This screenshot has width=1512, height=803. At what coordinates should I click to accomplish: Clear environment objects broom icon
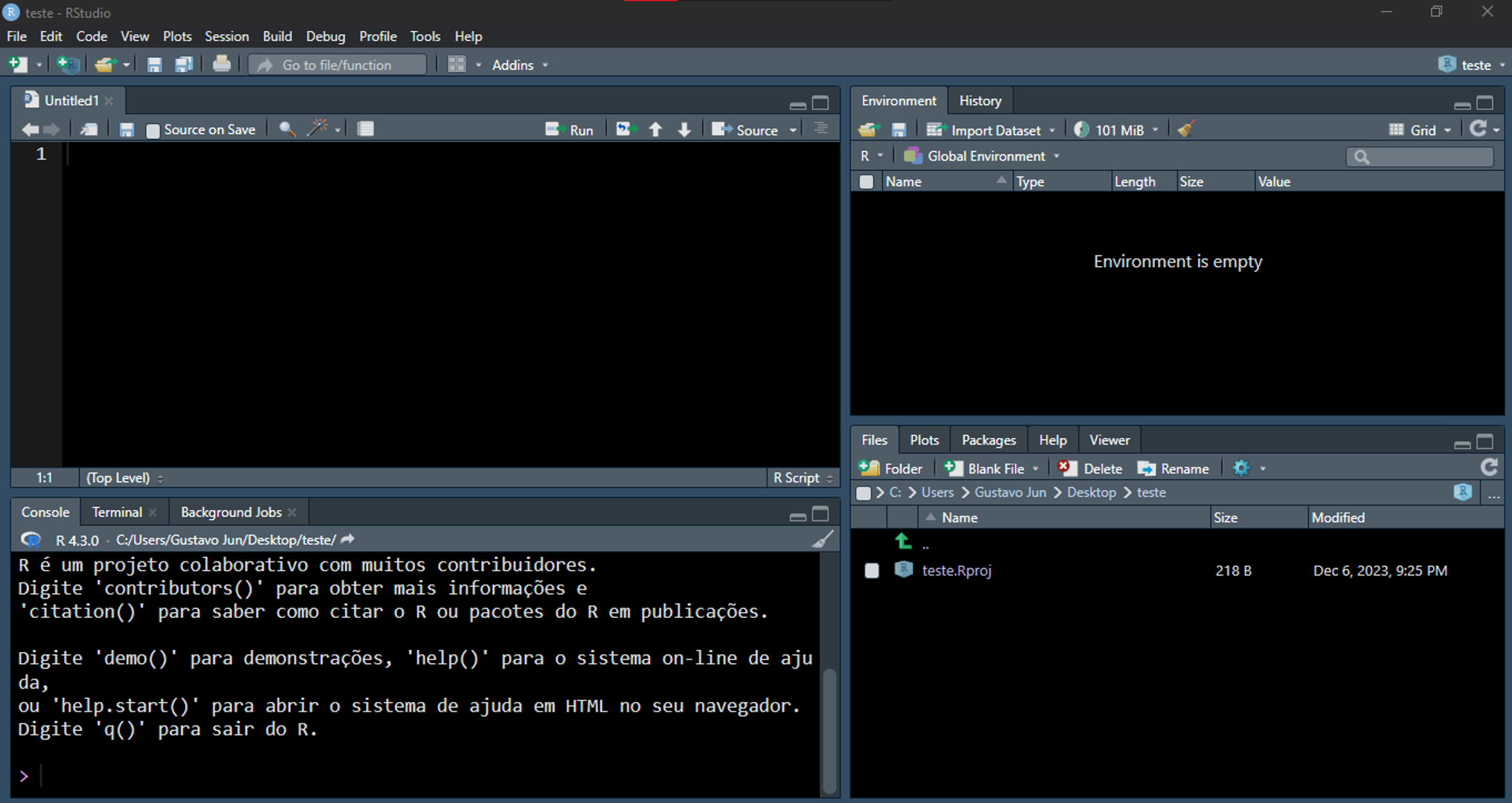(x=1186, y=129)
